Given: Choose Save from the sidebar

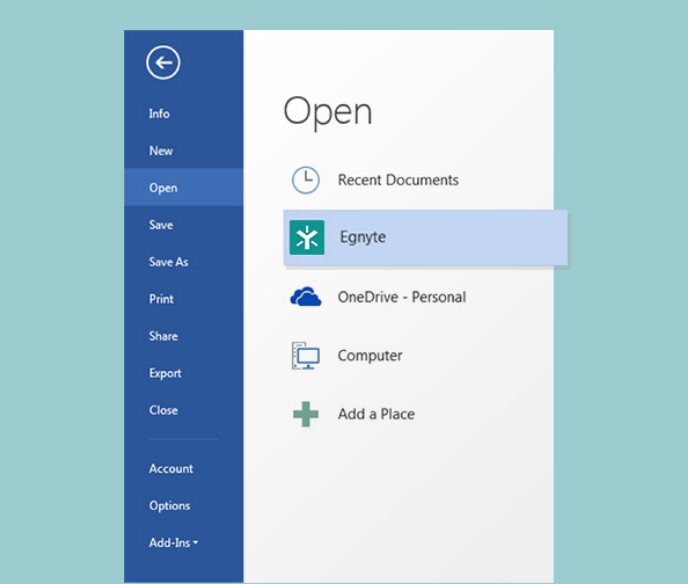Looking at the screenshot, I should coord(161,225).
